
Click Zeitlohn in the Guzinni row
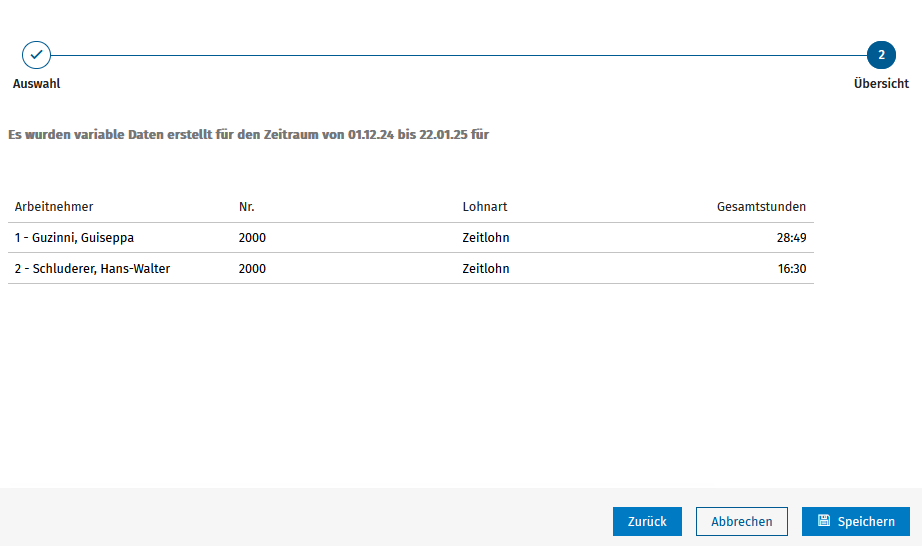click(486, 238)
